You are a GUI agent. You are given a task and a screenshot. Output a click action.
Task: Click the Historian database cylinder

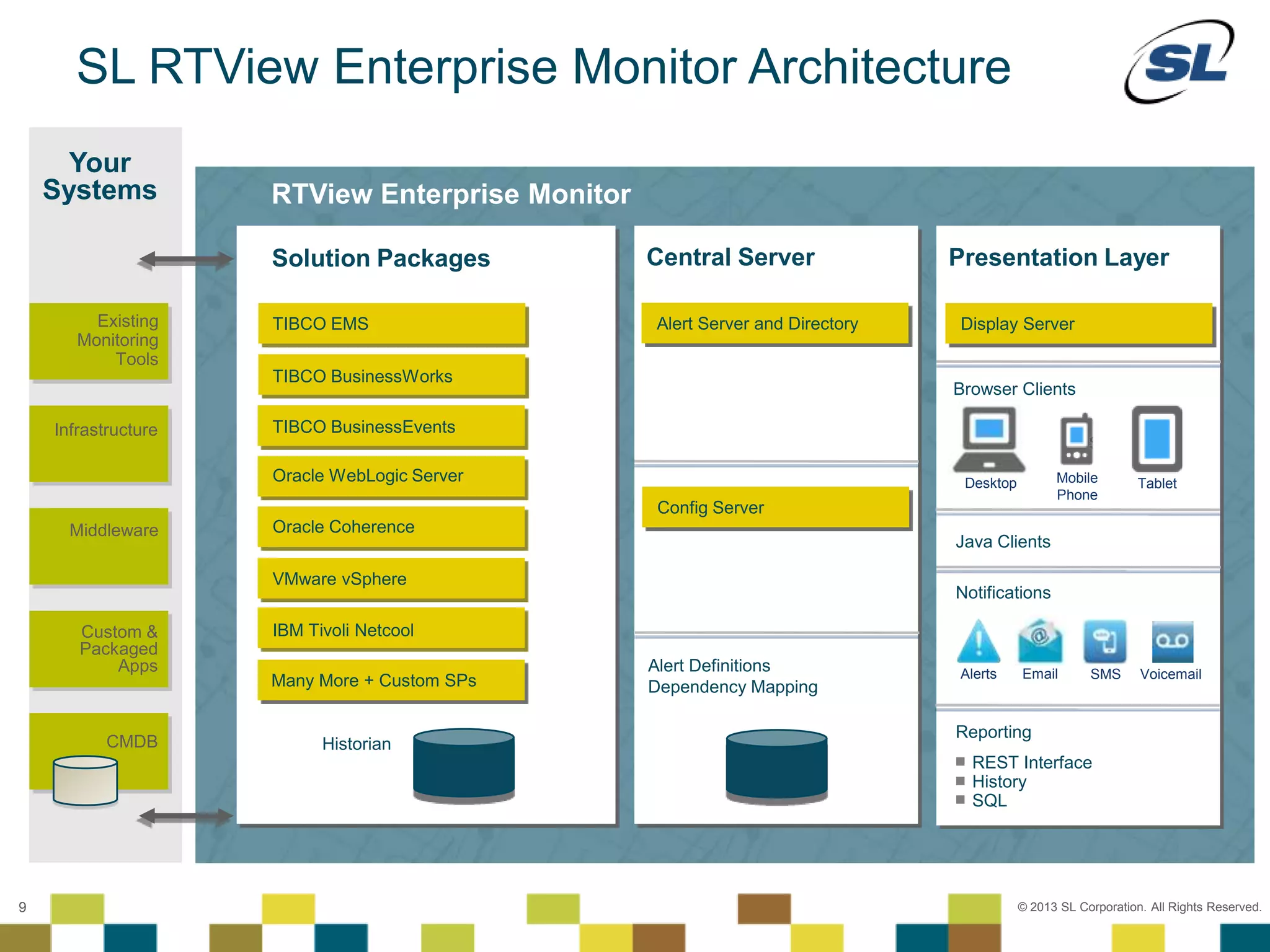(464, 765)
